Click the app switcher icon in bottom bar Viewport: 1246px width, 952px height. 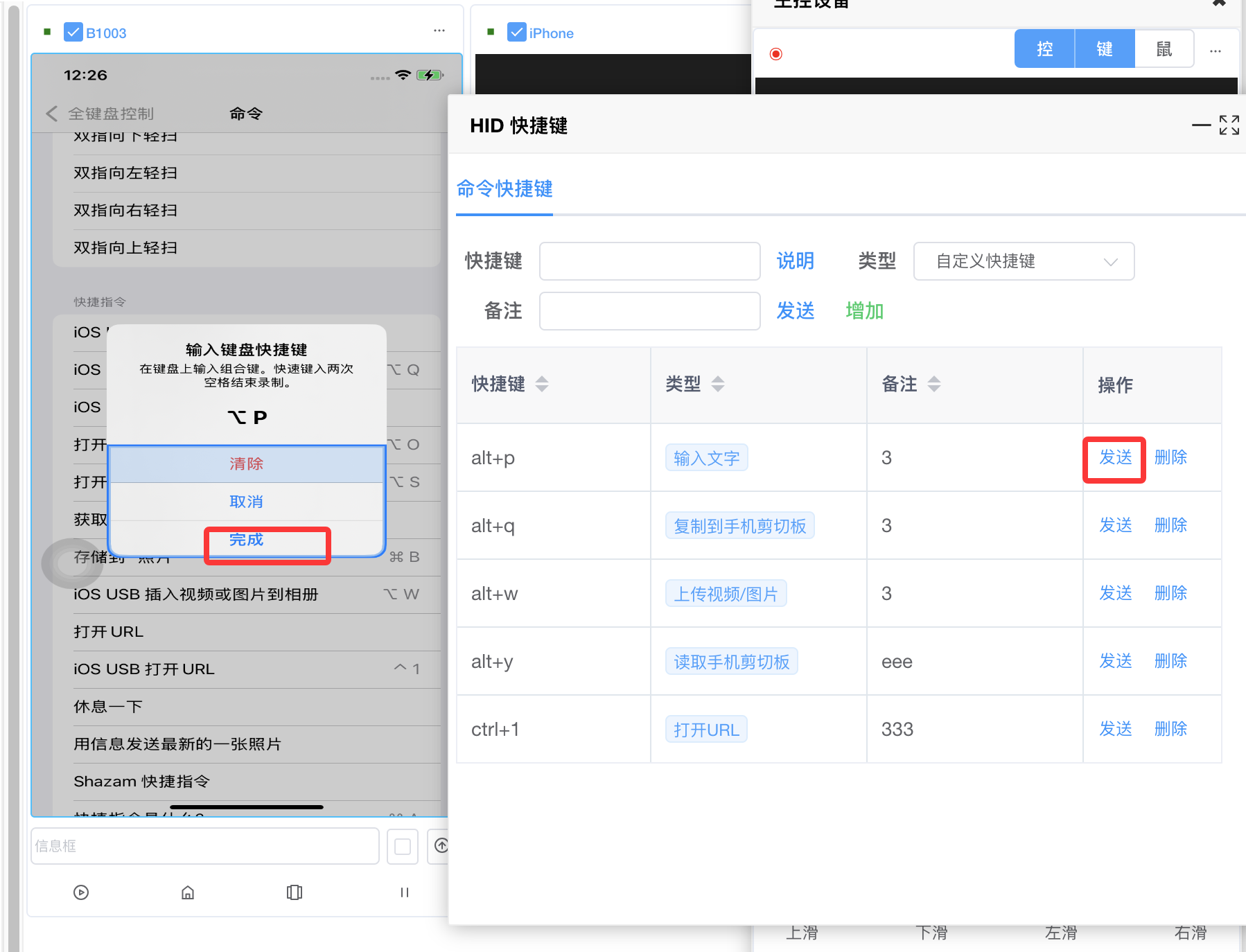(x=295, y=892)
